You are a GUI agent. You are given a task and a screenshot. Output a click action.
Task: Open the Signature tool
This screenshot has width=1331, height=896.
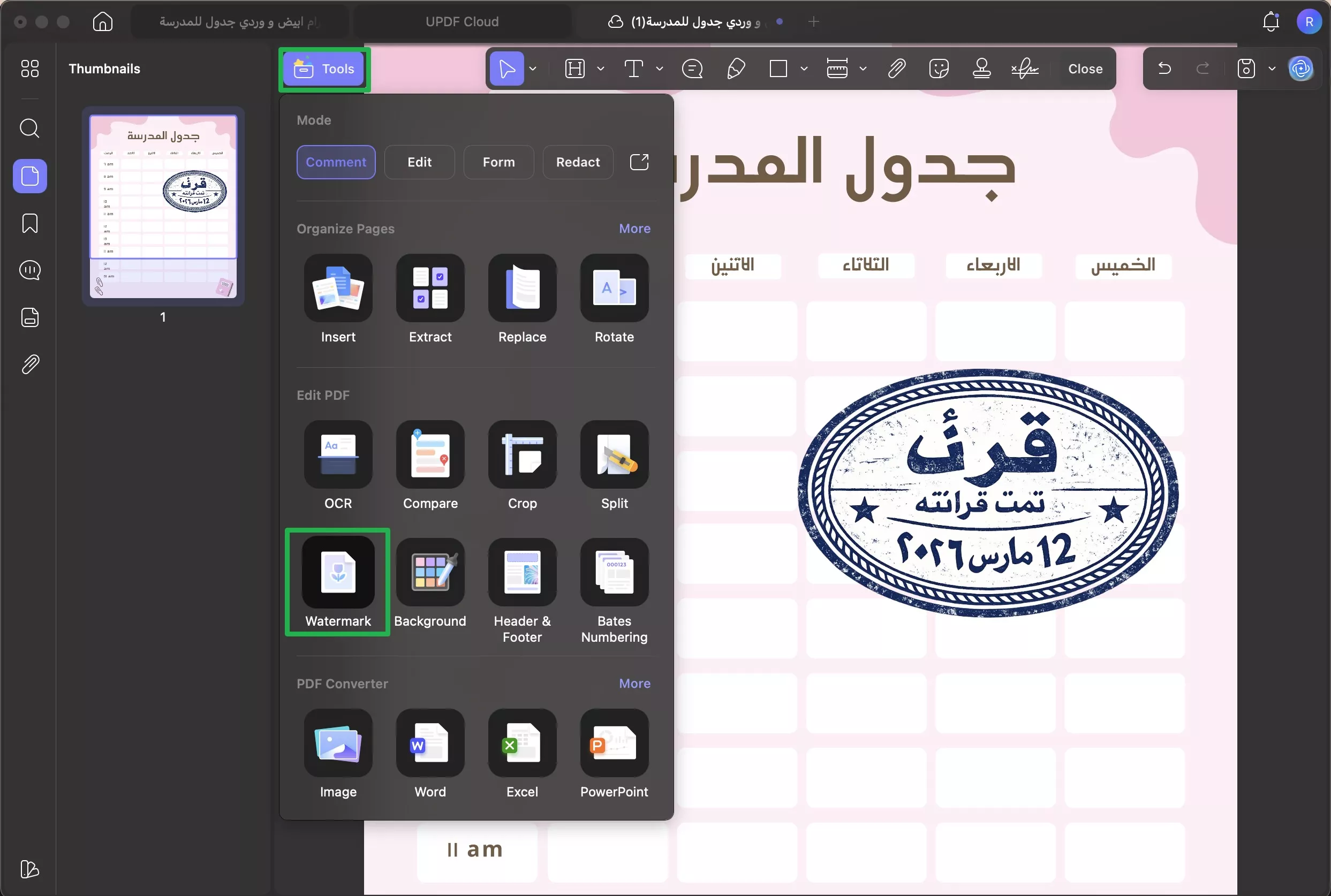(x=1025, y=69)
